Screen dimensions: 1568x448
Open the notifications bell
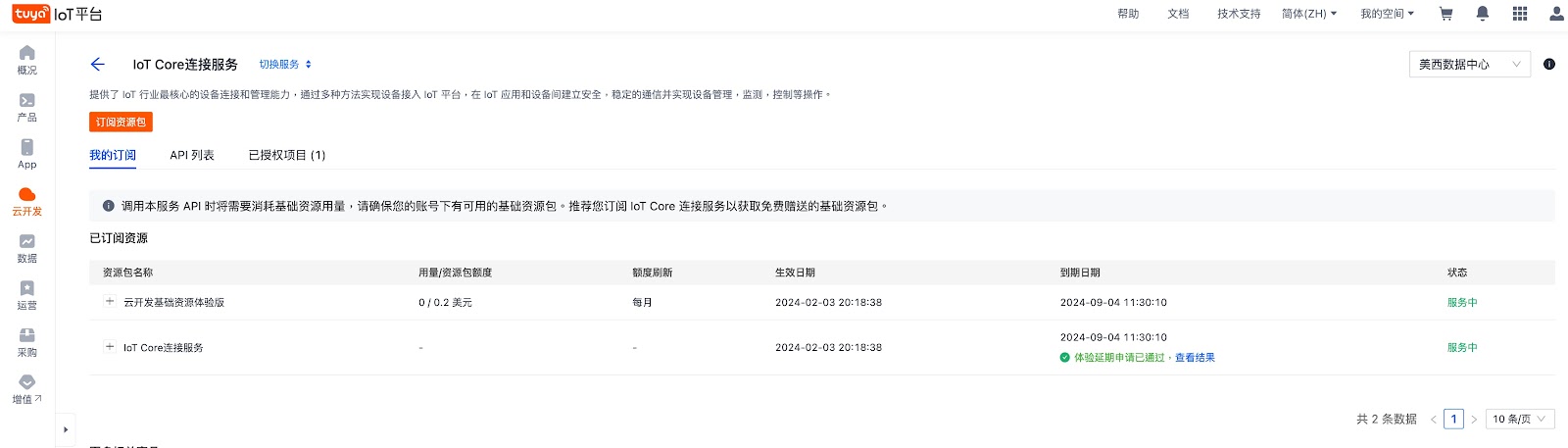click(x=1483, y=14)
